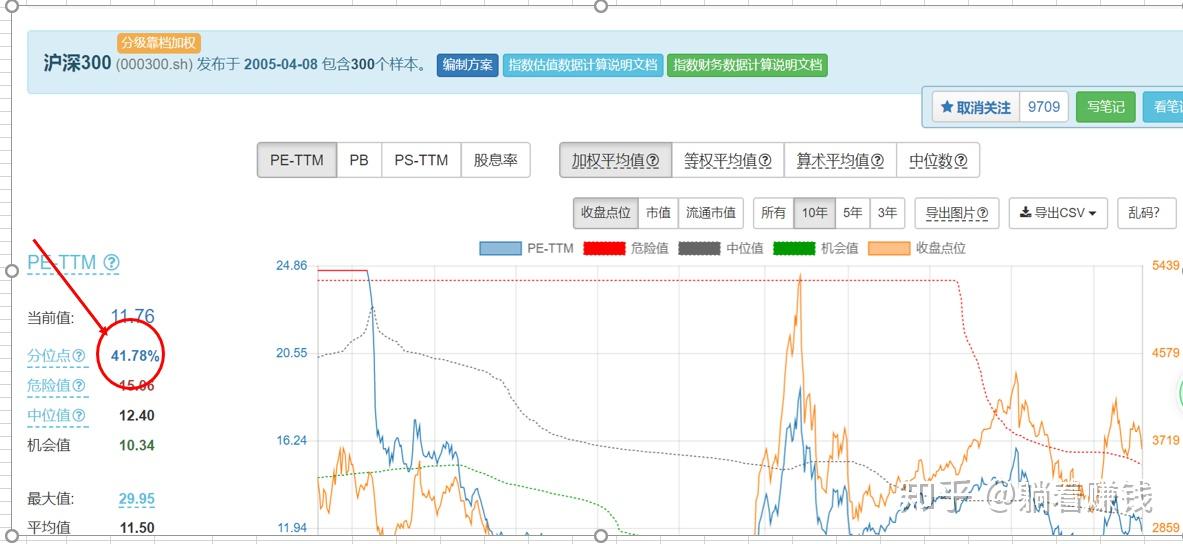This screenshot has height=544, width=1183.
Task: Click the 分位点 help link
Action: pos(57,355)
